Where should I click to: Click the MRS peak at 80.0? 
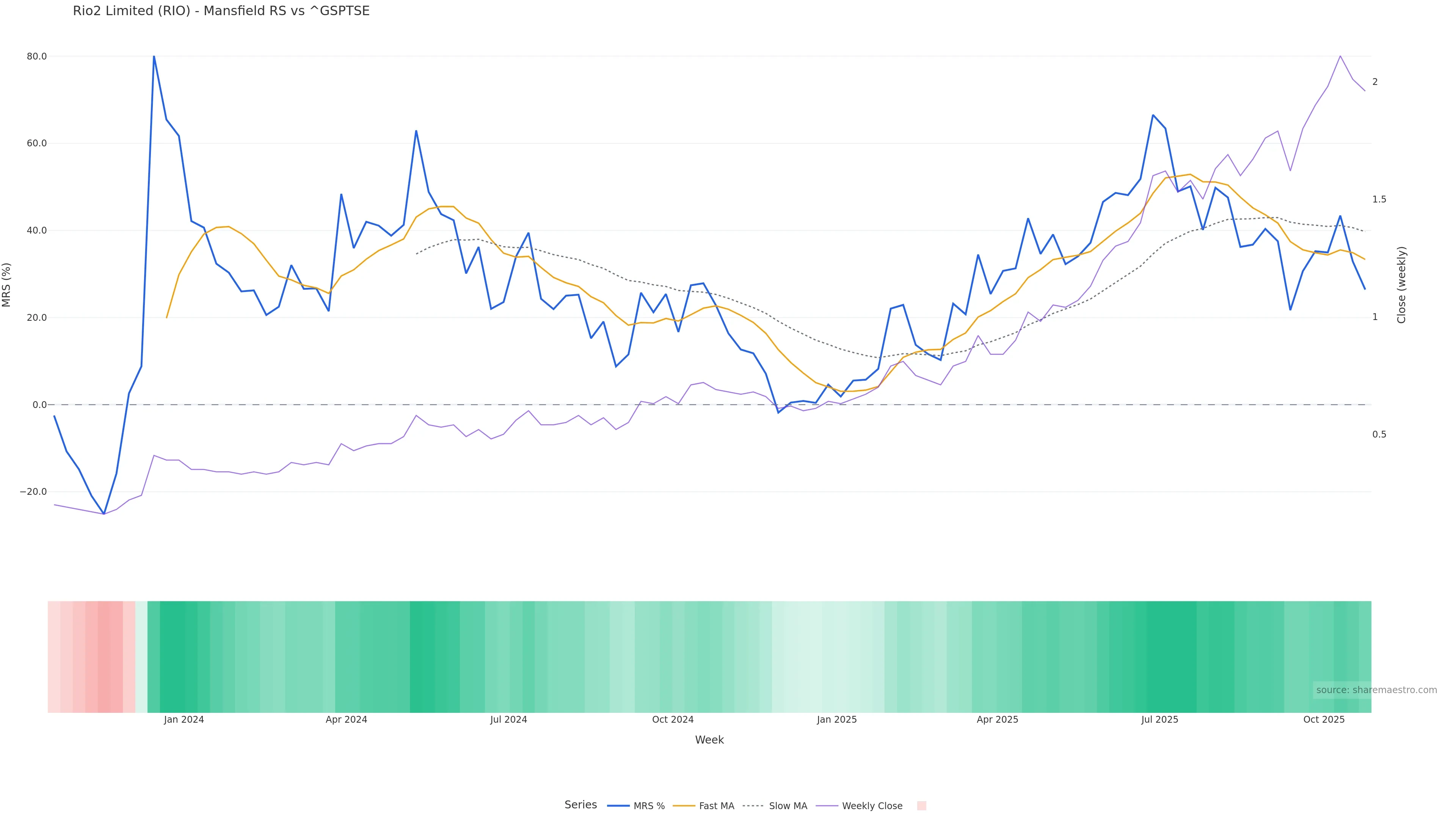coord(154,56)
